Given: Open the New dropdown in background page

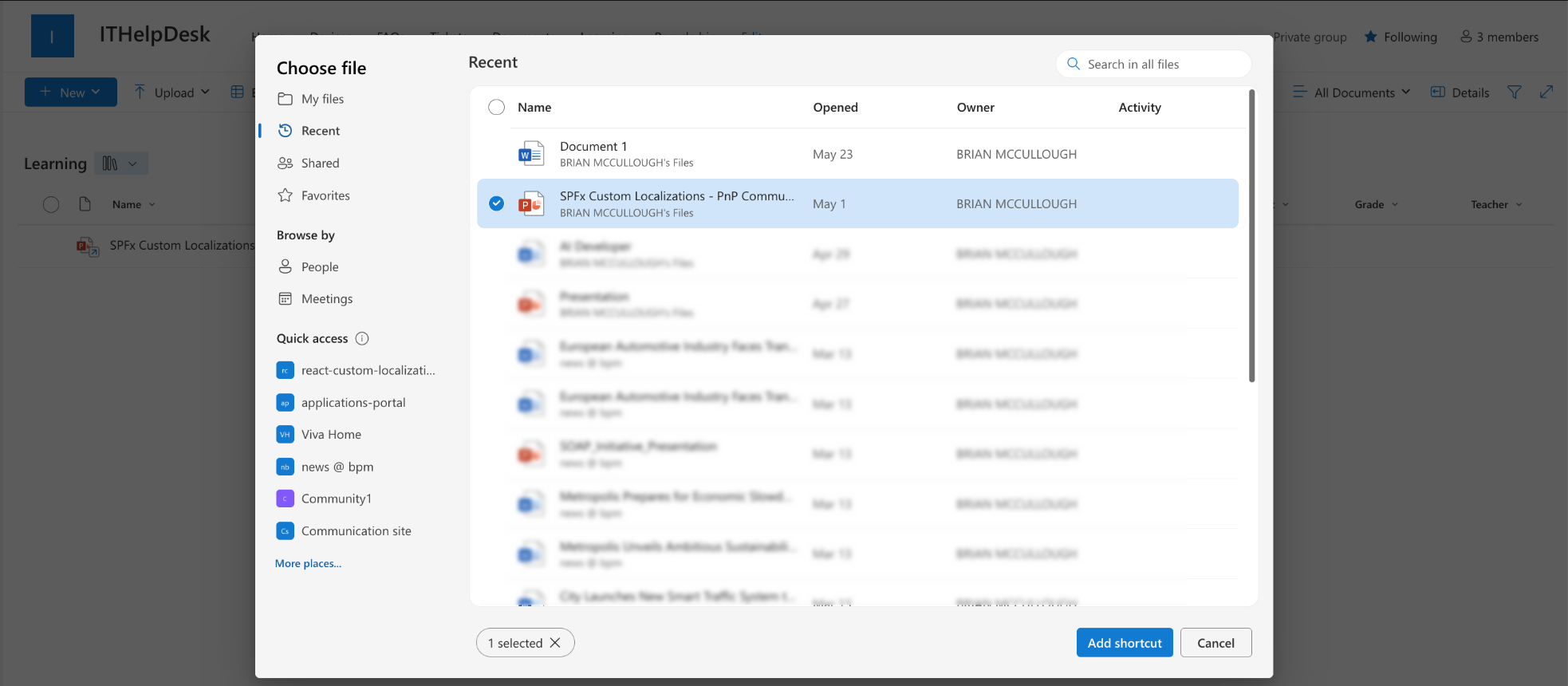Looking at the screenshot, I should pyautogui.click(x=71, y=92).
